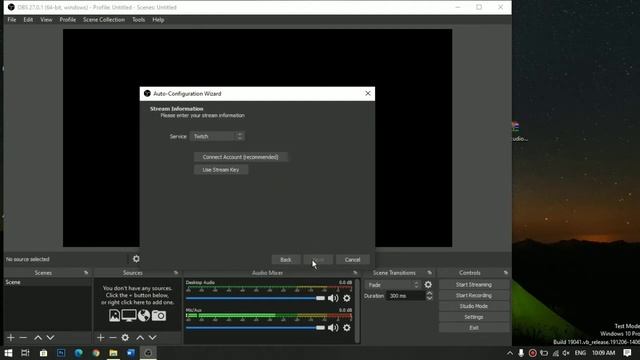Open the Edit menu
Viewport: 640px width, 360px height.
[28, 20]
